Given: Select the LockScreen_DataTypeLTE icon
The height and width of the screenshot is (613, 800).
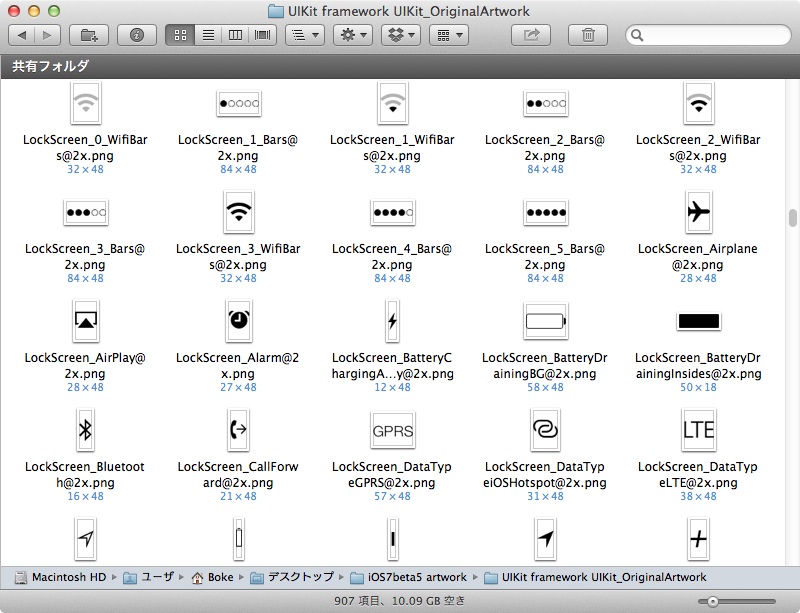Looking at the screenshot, I should pos(698,430).
